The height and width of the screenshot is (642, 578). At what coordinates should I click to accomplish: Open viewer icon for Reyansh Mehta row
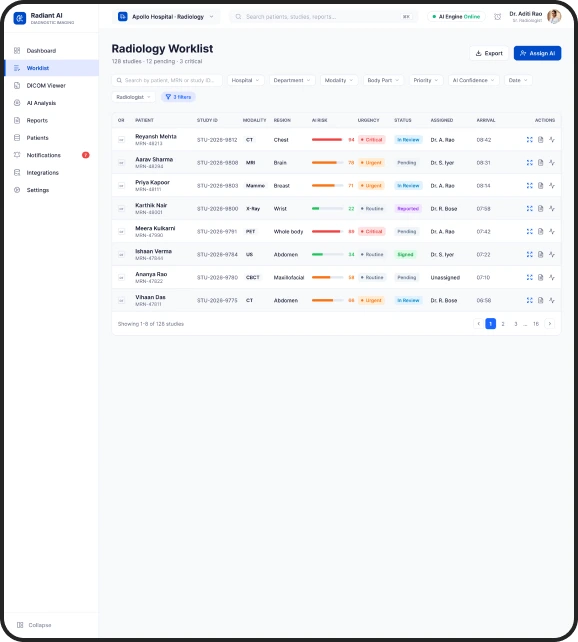pos(529,140)
